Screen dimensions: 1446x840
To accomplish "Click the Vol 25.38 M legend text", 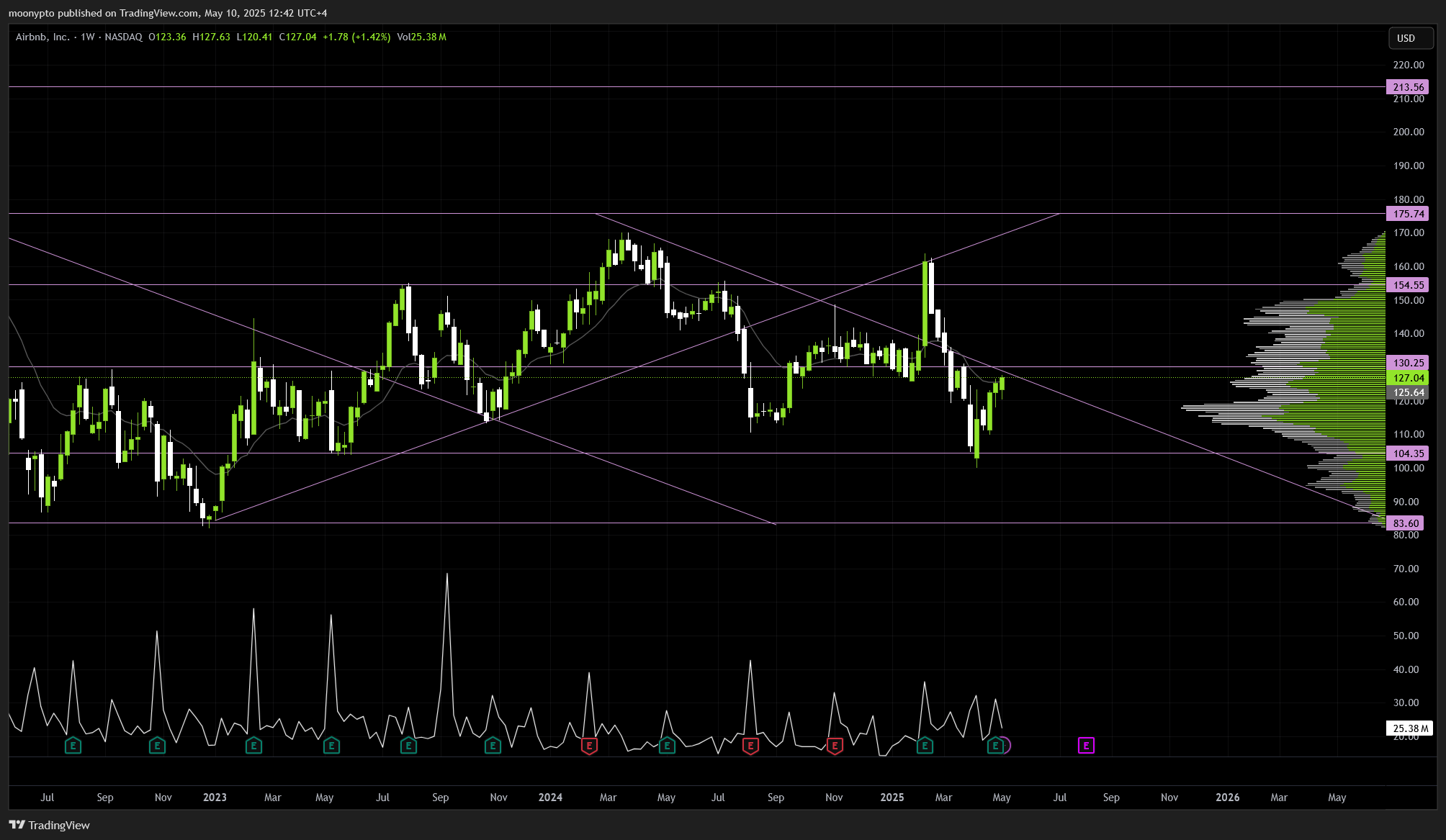I will [421, 37].
